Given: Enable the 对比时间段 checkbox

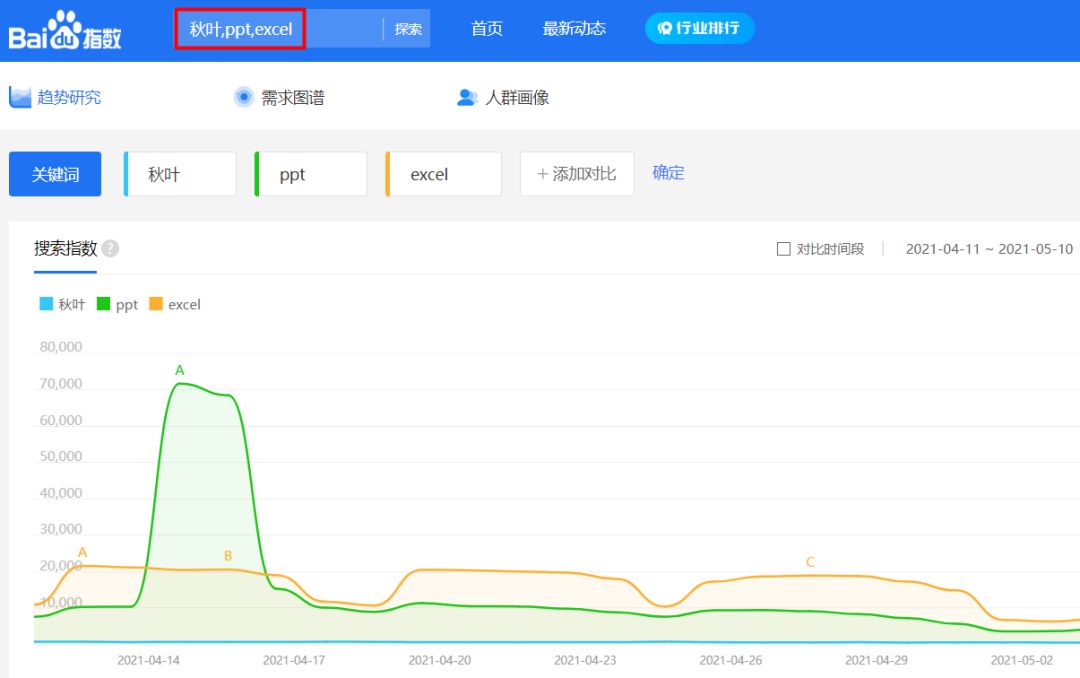Looking at the screenshot, I should pos(784,249).
